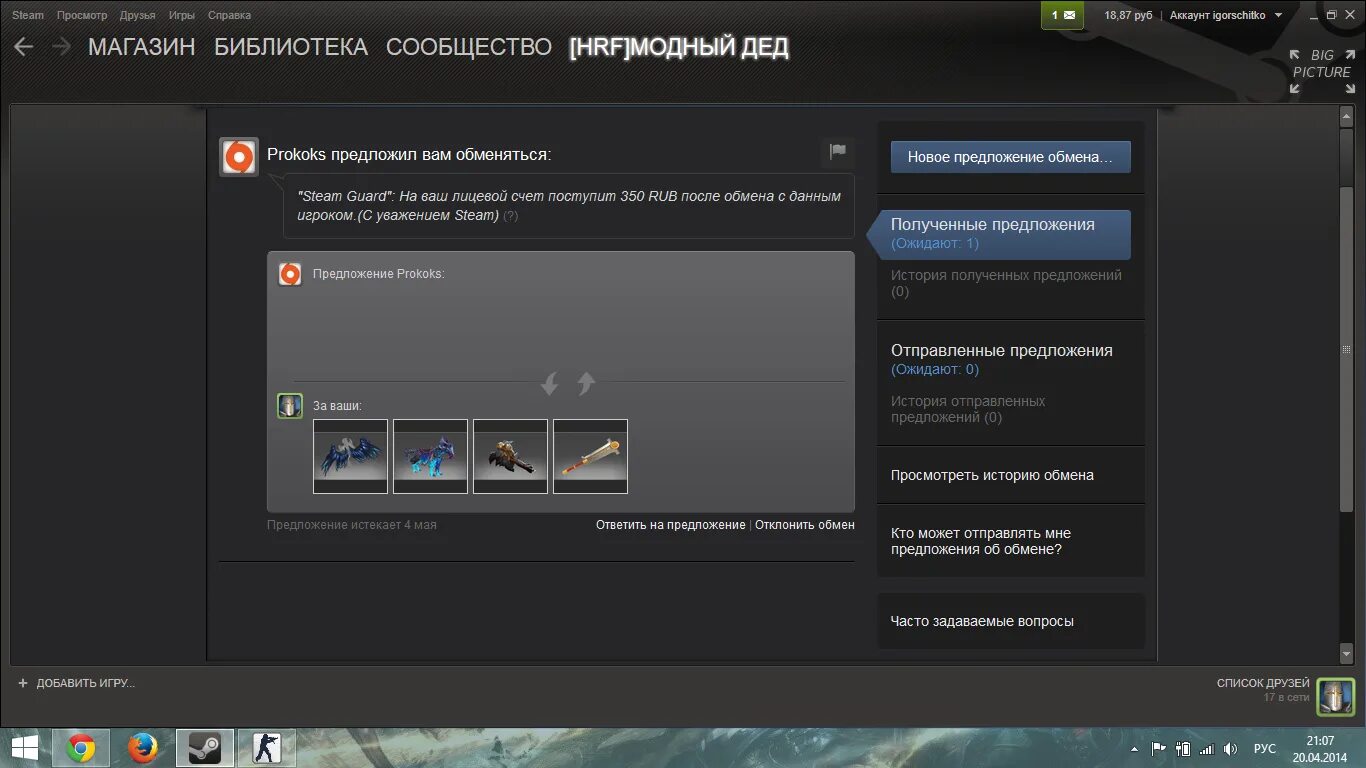Go to the БИБЛИОТЕКА tab
This screenshot has width=1366, height=768.
291,47
